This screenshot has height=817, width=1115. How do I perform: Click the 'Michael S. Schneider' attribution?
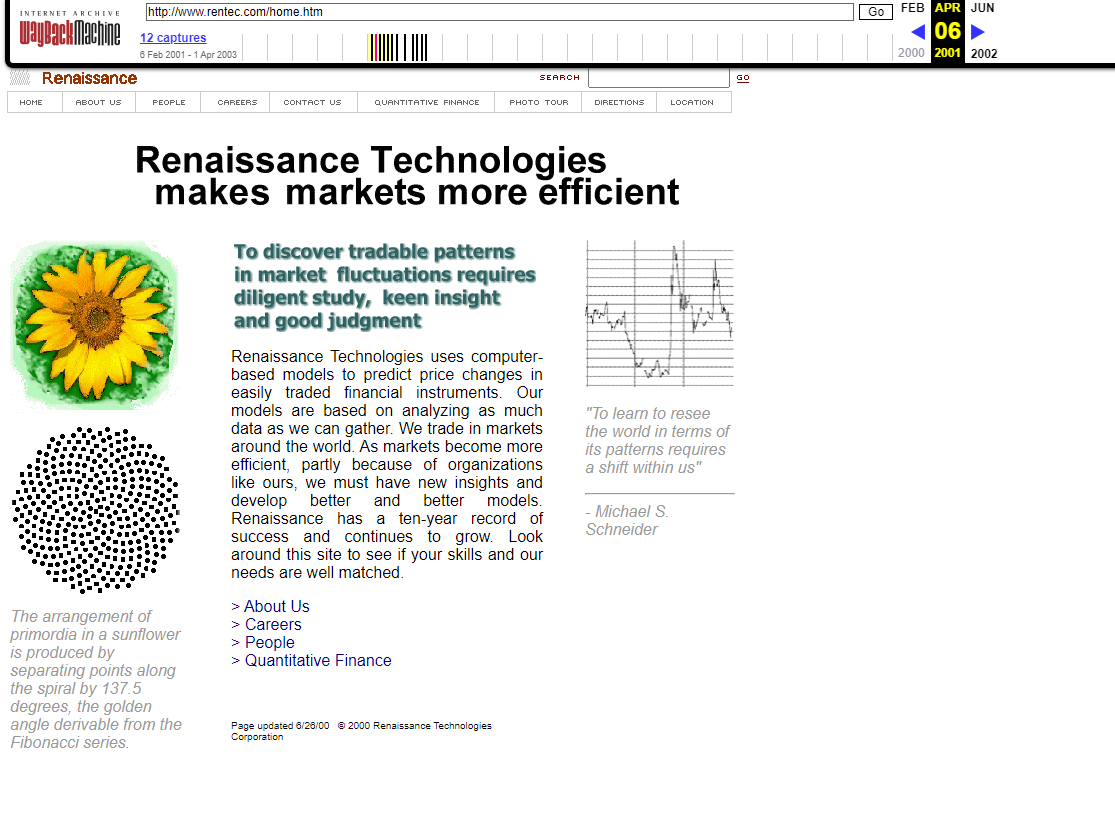[626, 520]
